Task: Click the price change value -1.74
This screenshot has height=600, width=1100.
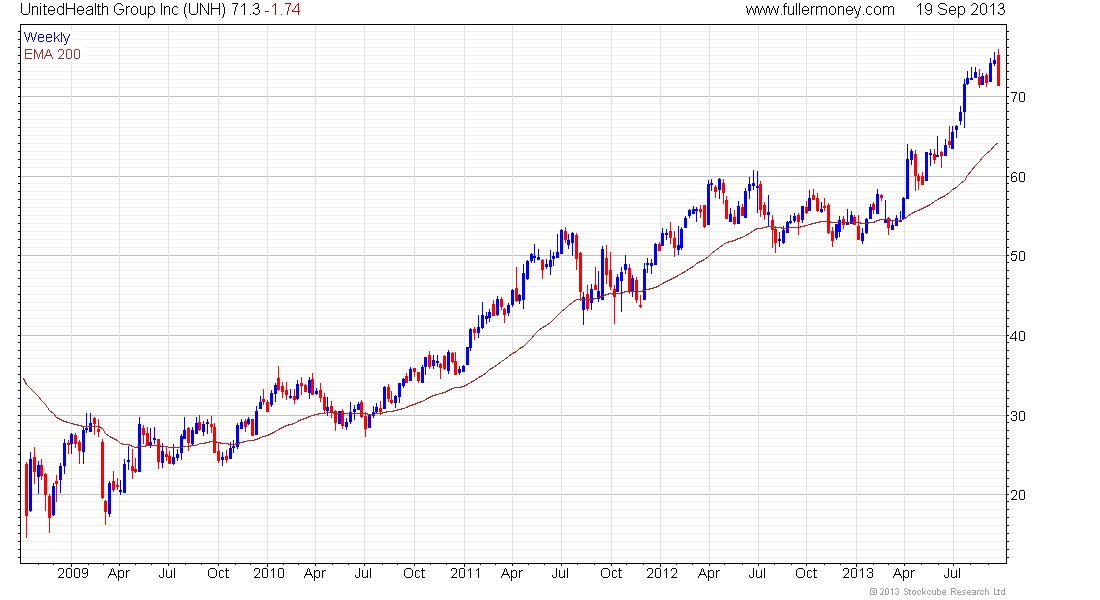Action: [282, 10]
